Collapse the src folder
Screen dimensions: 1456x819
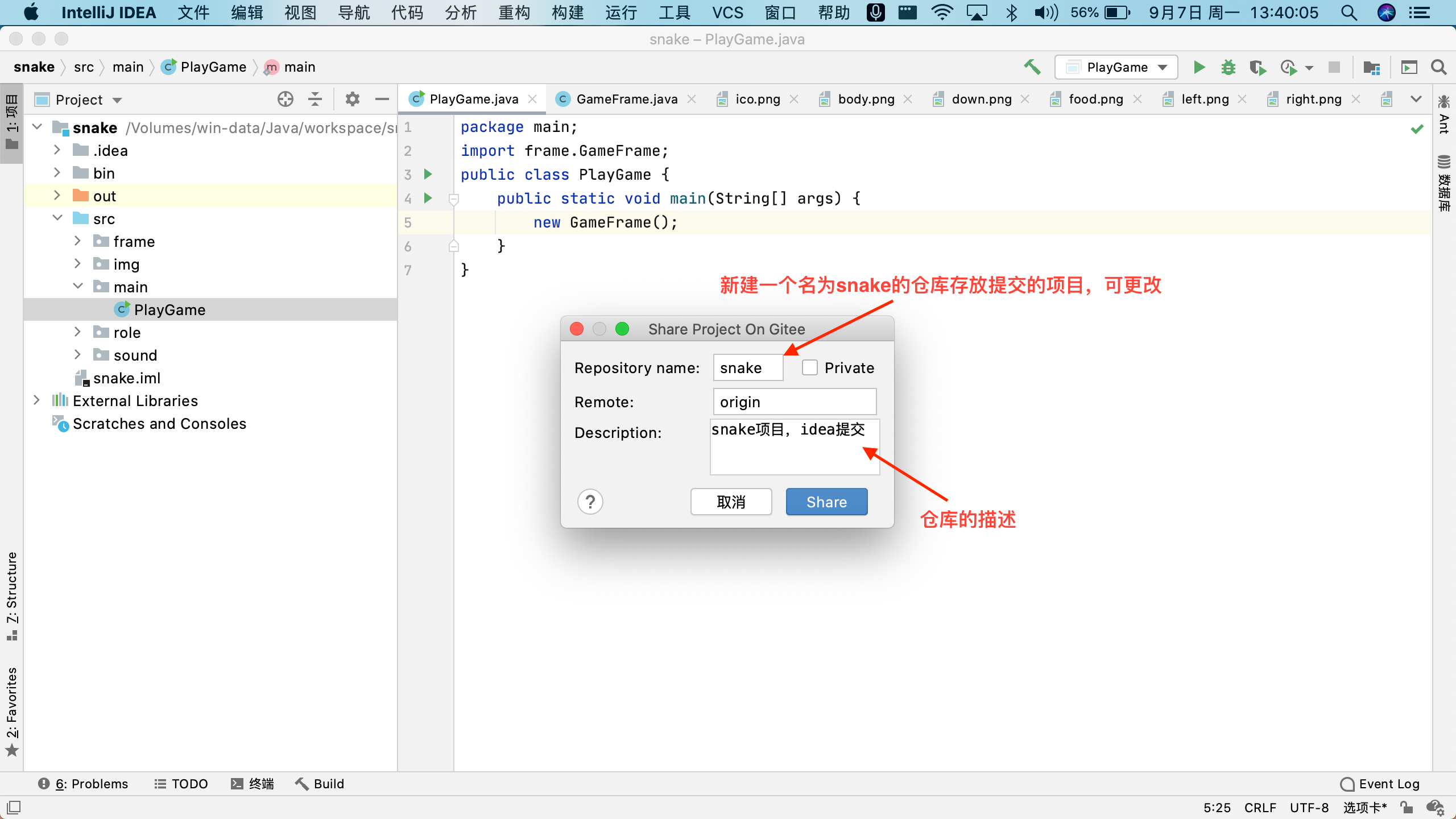pos(57,218)
